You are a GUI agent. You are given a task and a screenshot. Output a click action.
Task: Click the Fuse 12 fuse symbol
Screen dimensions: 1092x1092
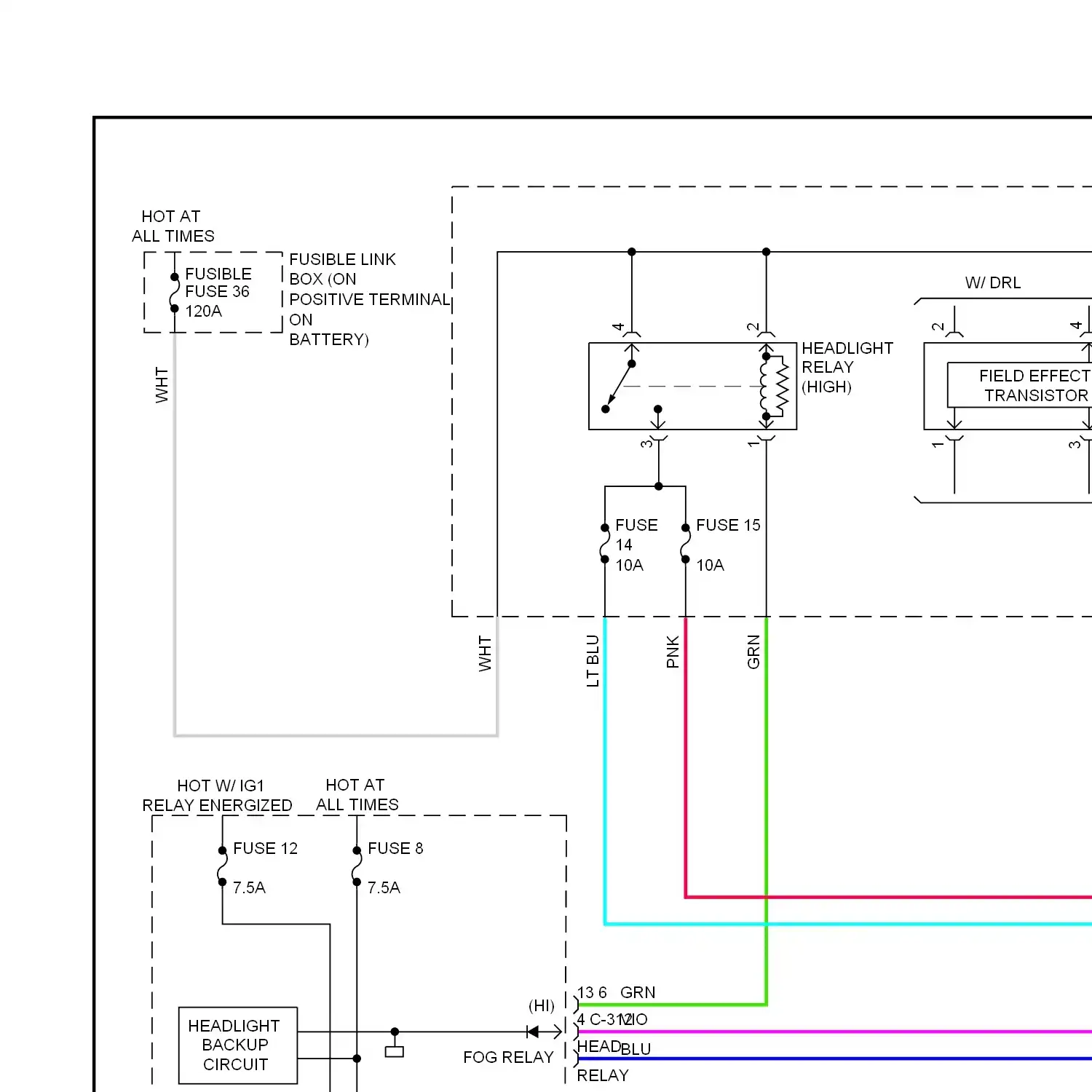point(222,866)
